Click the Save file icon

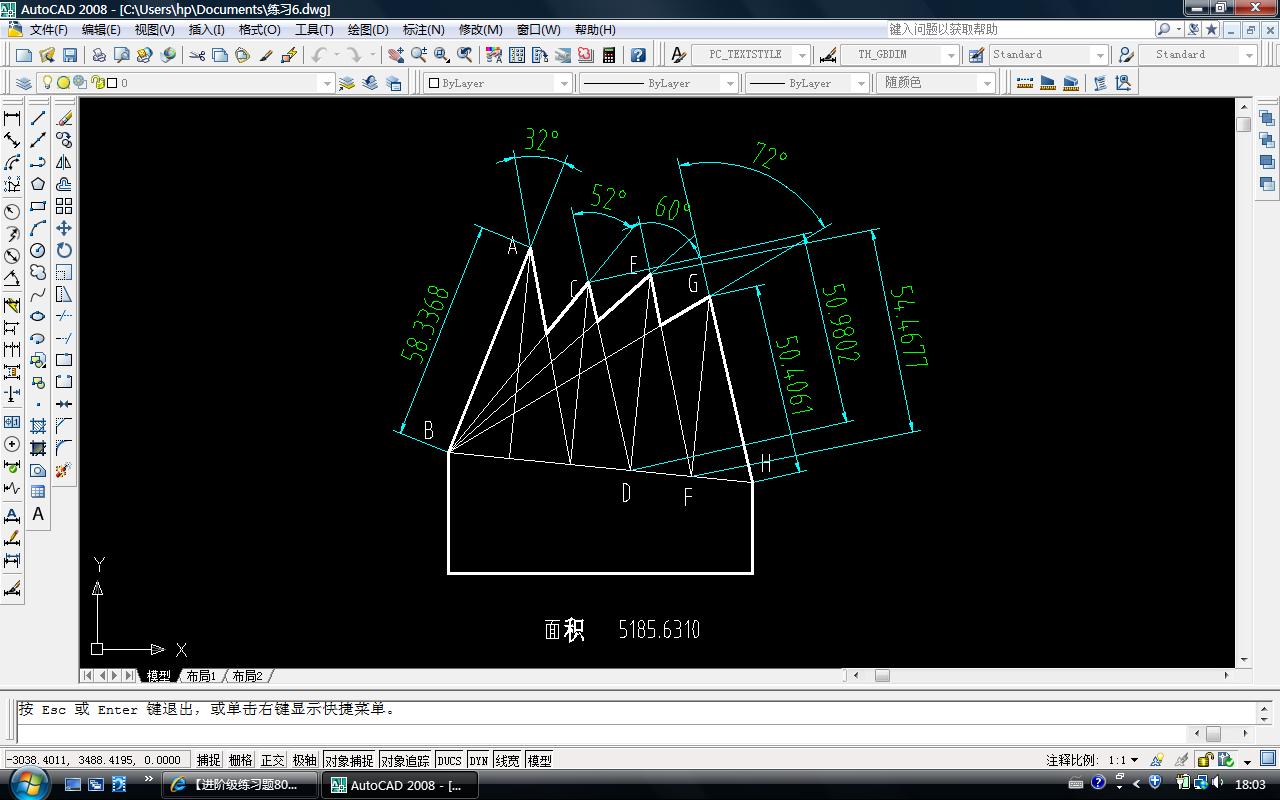pyautogui.click(x=70, y=55)
